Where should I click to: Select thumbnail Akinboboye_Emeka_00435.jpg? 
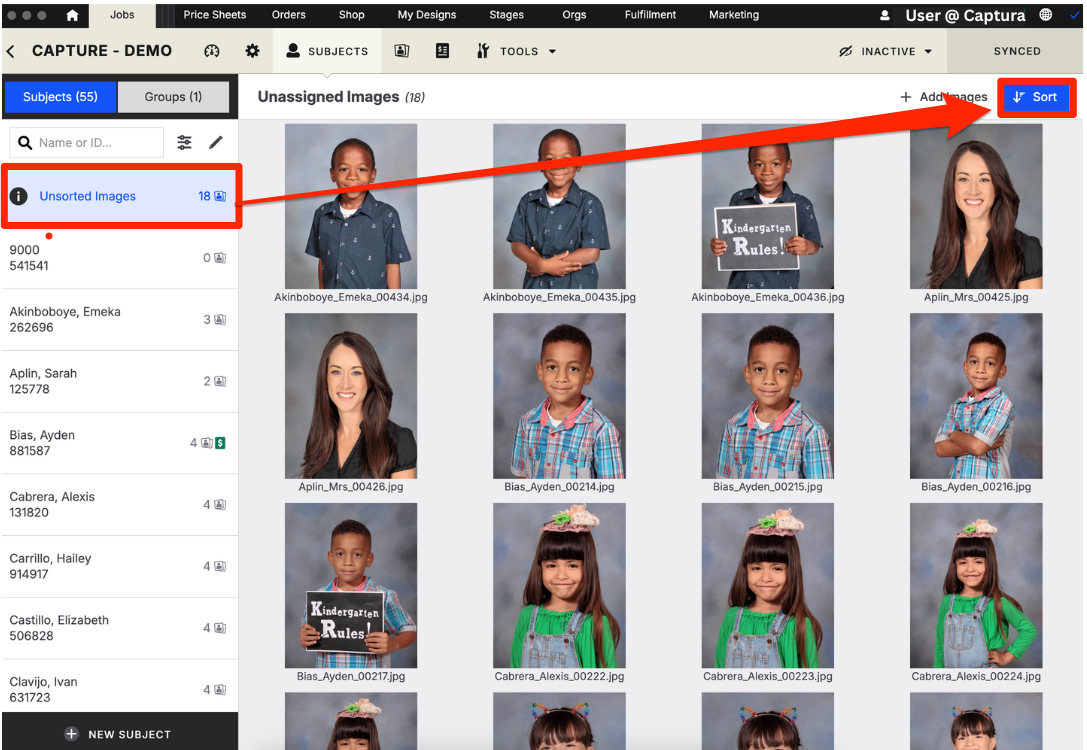pos(559,207)
